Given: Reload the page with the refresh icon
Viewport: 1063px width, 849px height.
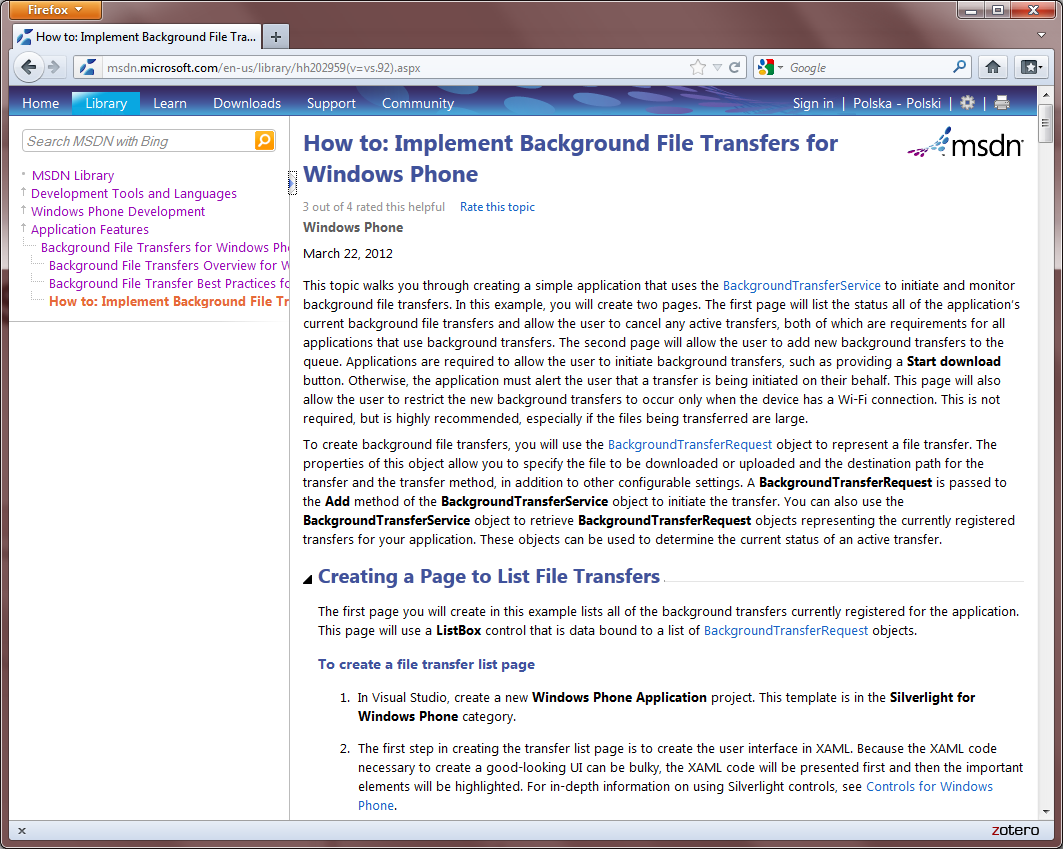Looking at the screenshot, I should tap(735, 67).
